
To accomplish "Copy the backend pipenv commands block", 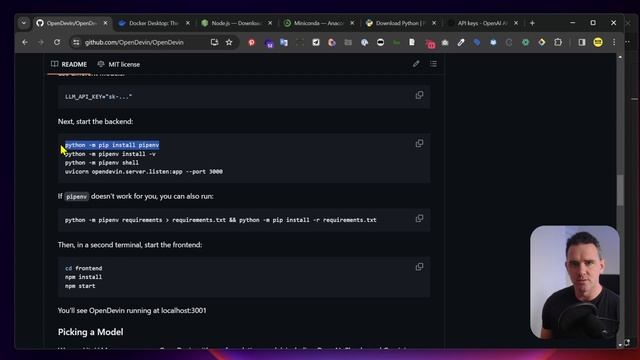I will point(419,144).
